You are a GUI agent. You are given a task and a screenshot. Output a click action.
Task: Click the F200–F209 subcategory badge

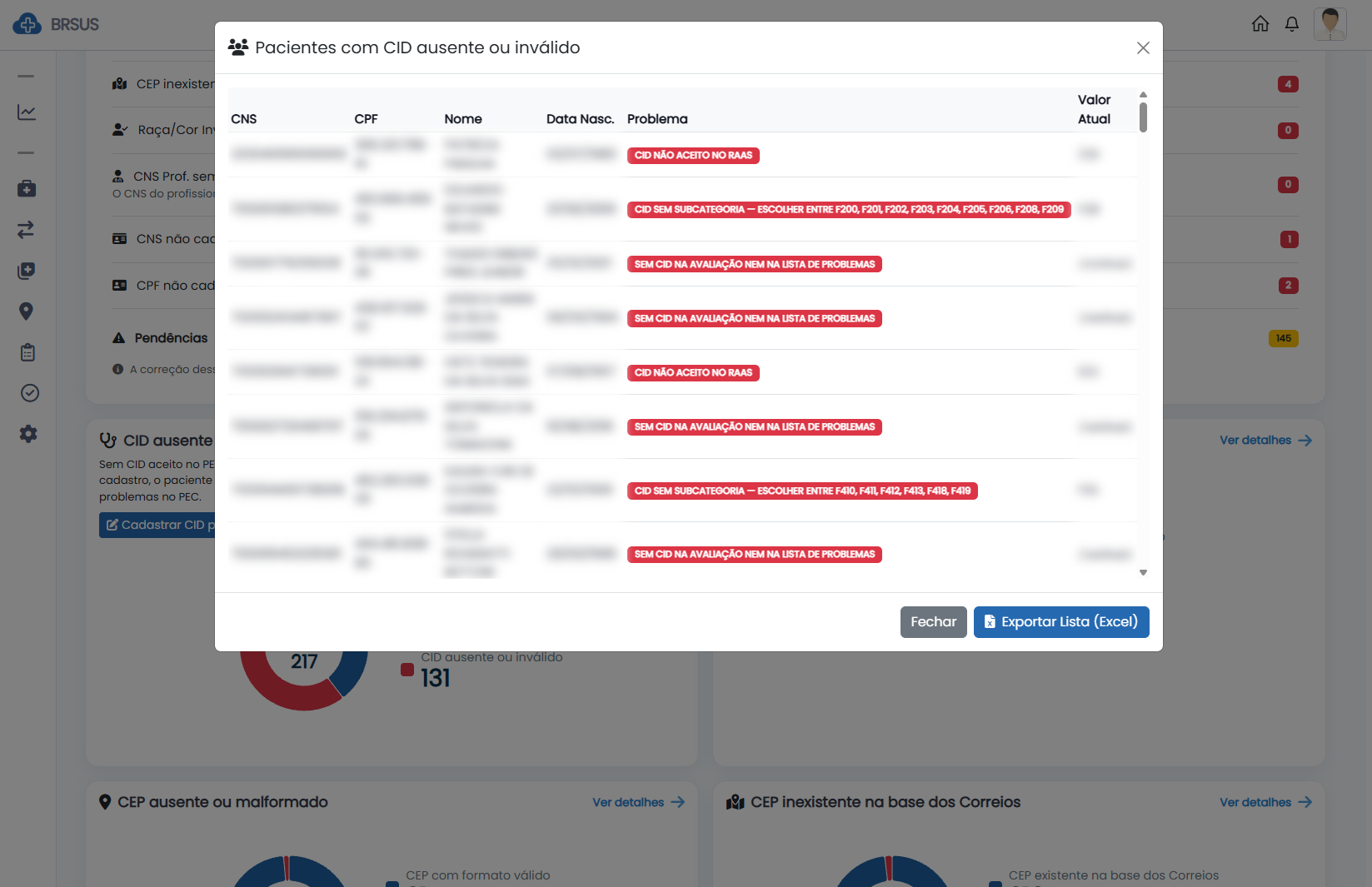click(849, 210)
